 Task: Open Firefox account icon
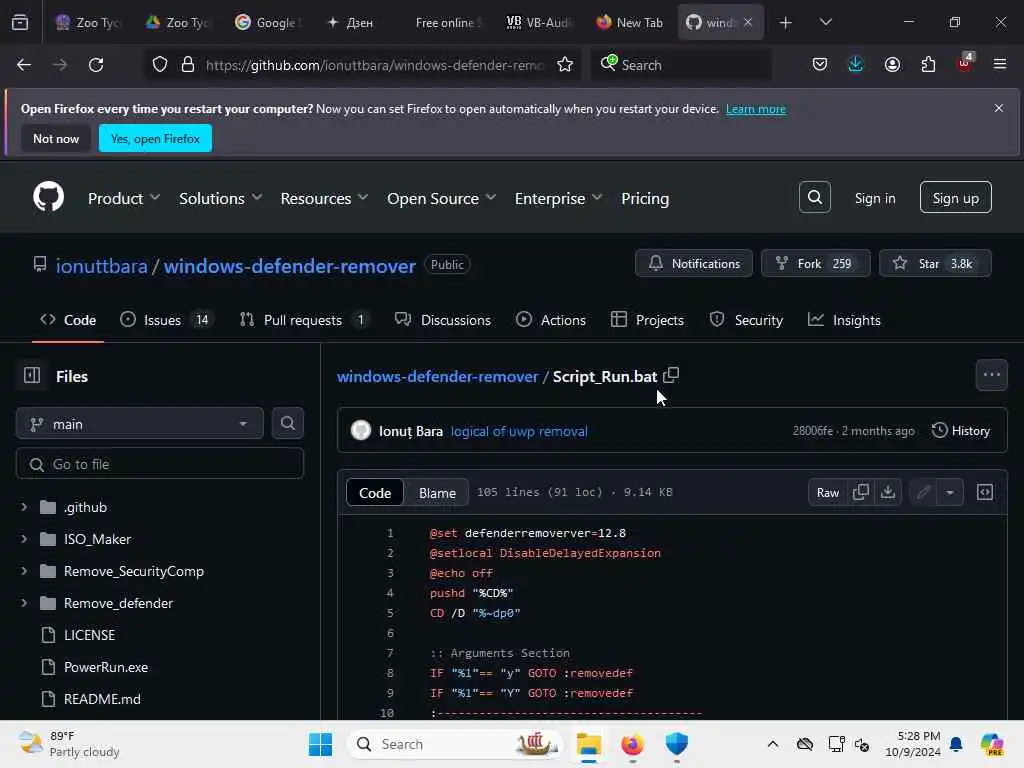(892, 65)
